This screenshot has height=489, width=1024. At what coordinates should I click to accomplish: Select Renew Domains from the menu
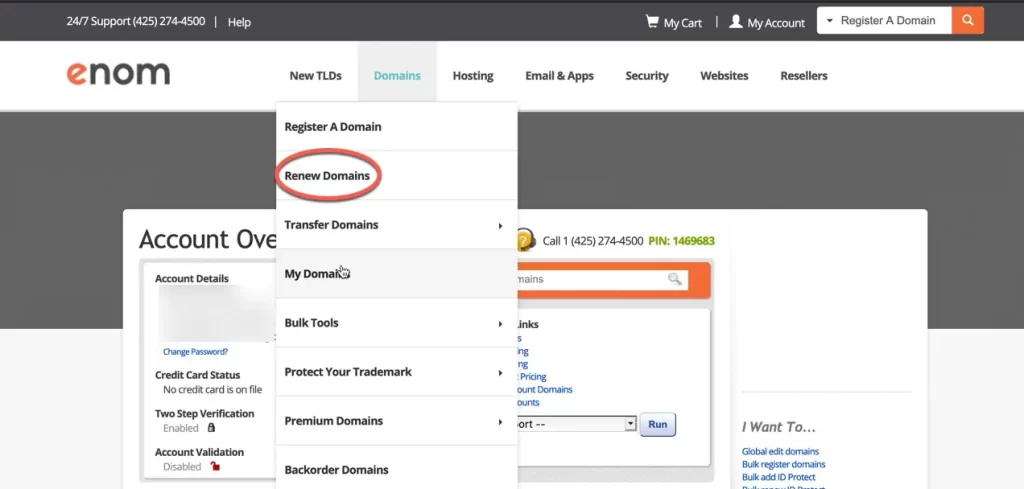327,176
